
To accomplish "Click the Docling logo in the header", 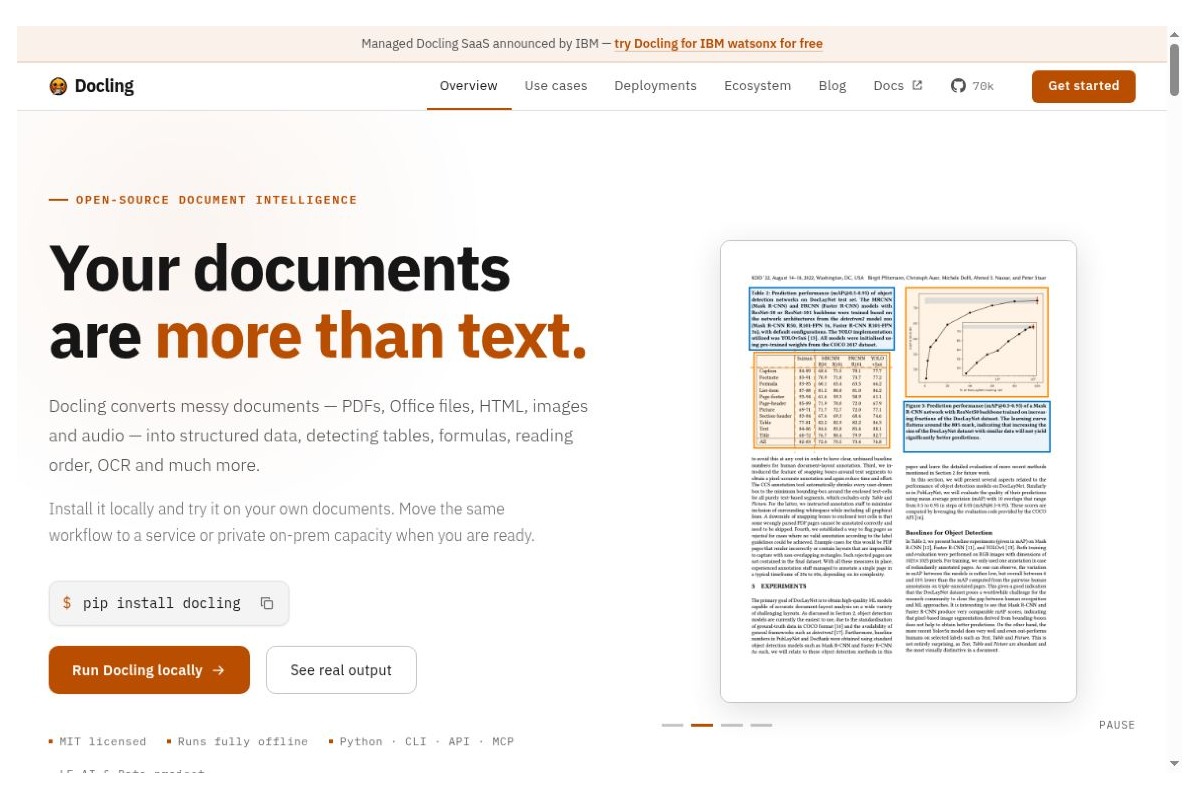I will click(91, 86).
